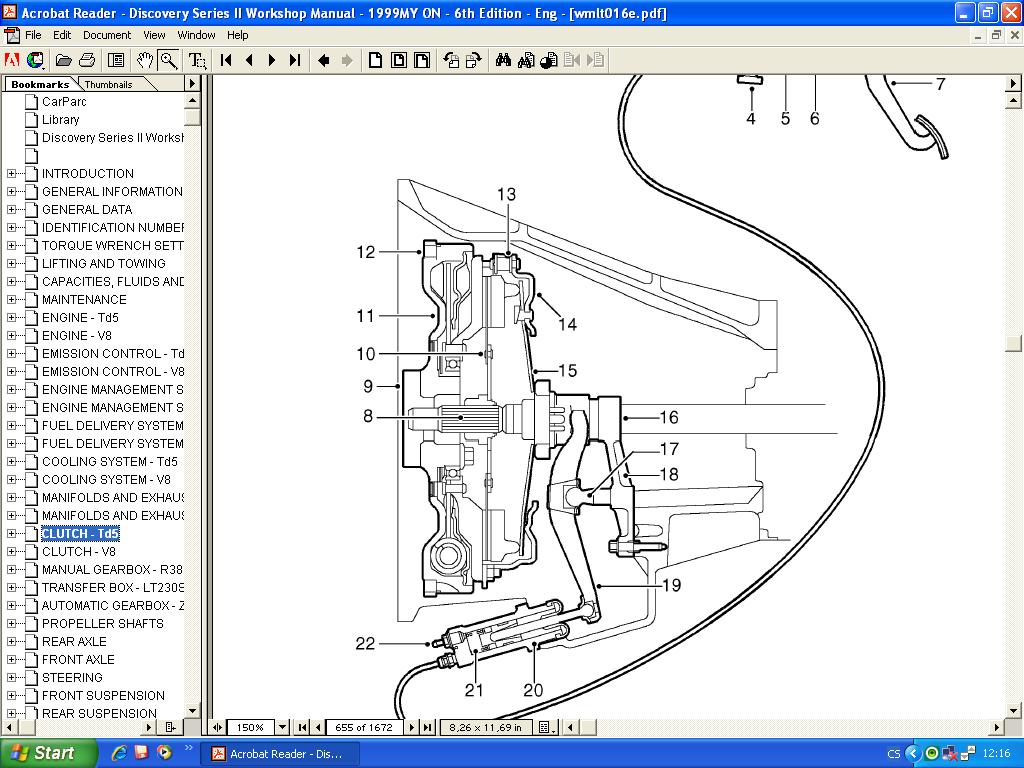Select the Hand tool in toolbar

click(x=145, y=60)
